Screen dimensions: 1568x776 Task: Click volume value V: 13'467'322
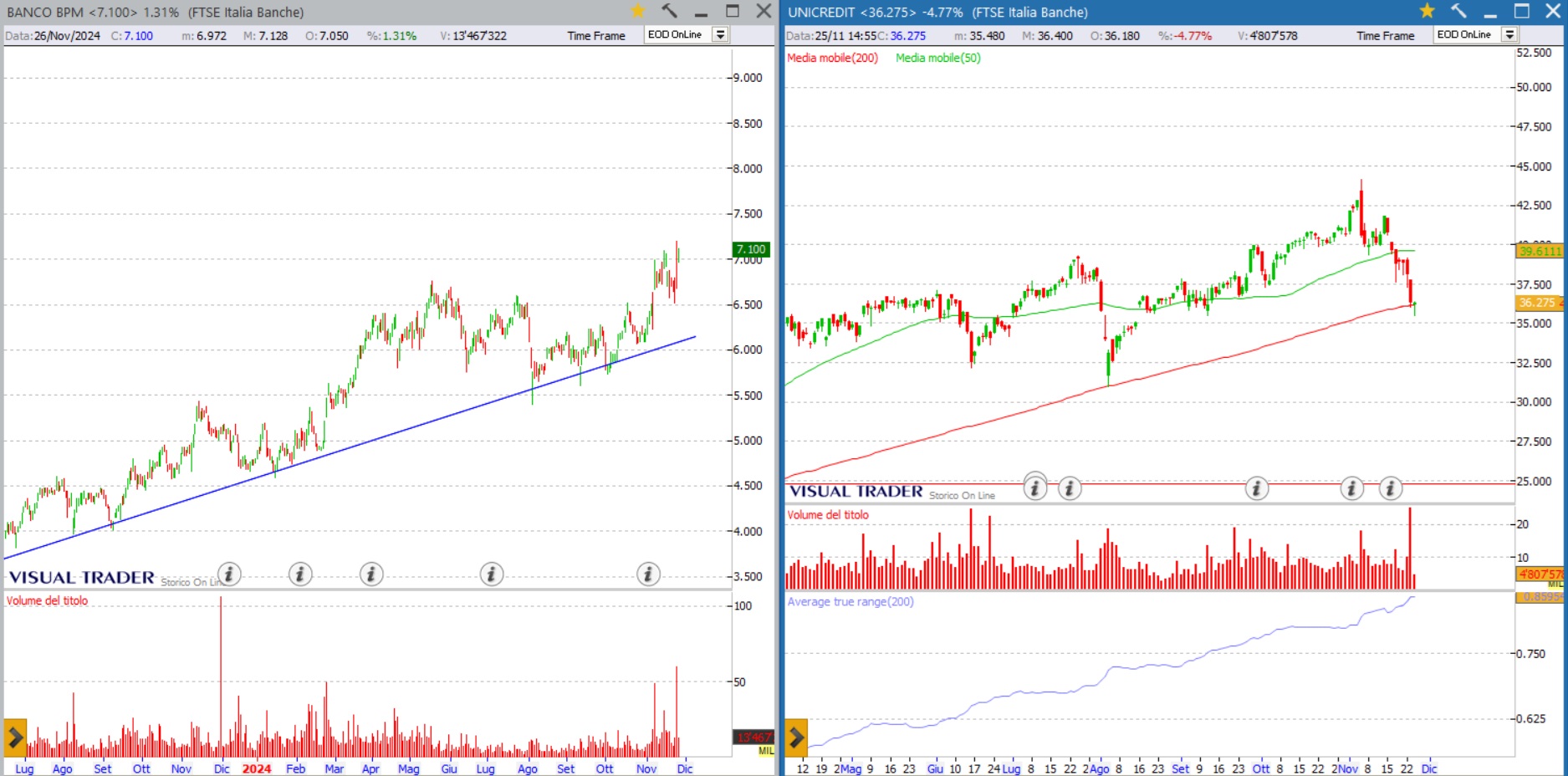pyautogui.click(x=473, y=35)
